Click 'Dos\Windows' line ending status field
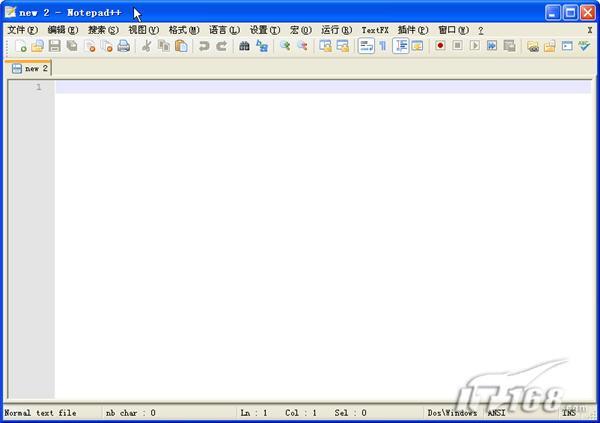600x423 pixels. tap(452, 413)
